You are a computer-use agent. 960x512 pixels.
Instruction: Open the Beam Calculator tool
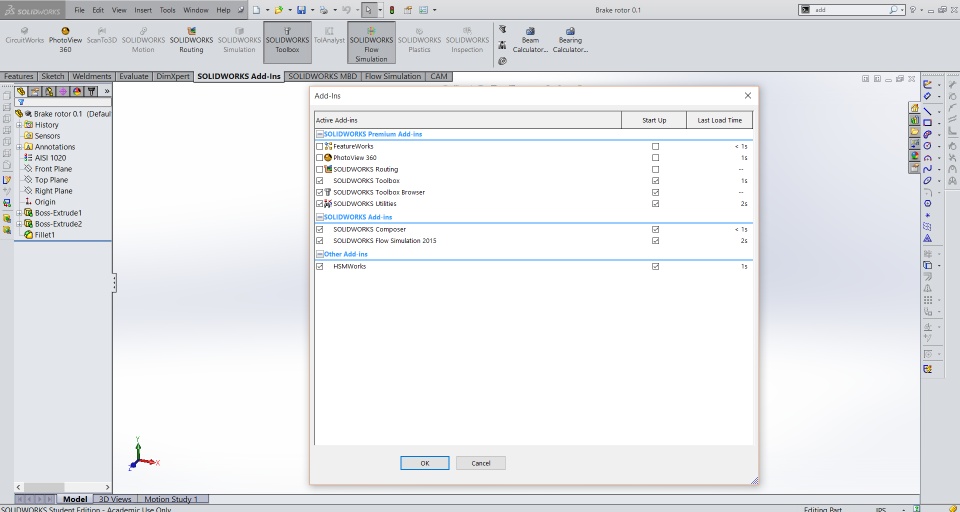click(x=530, y=40)
